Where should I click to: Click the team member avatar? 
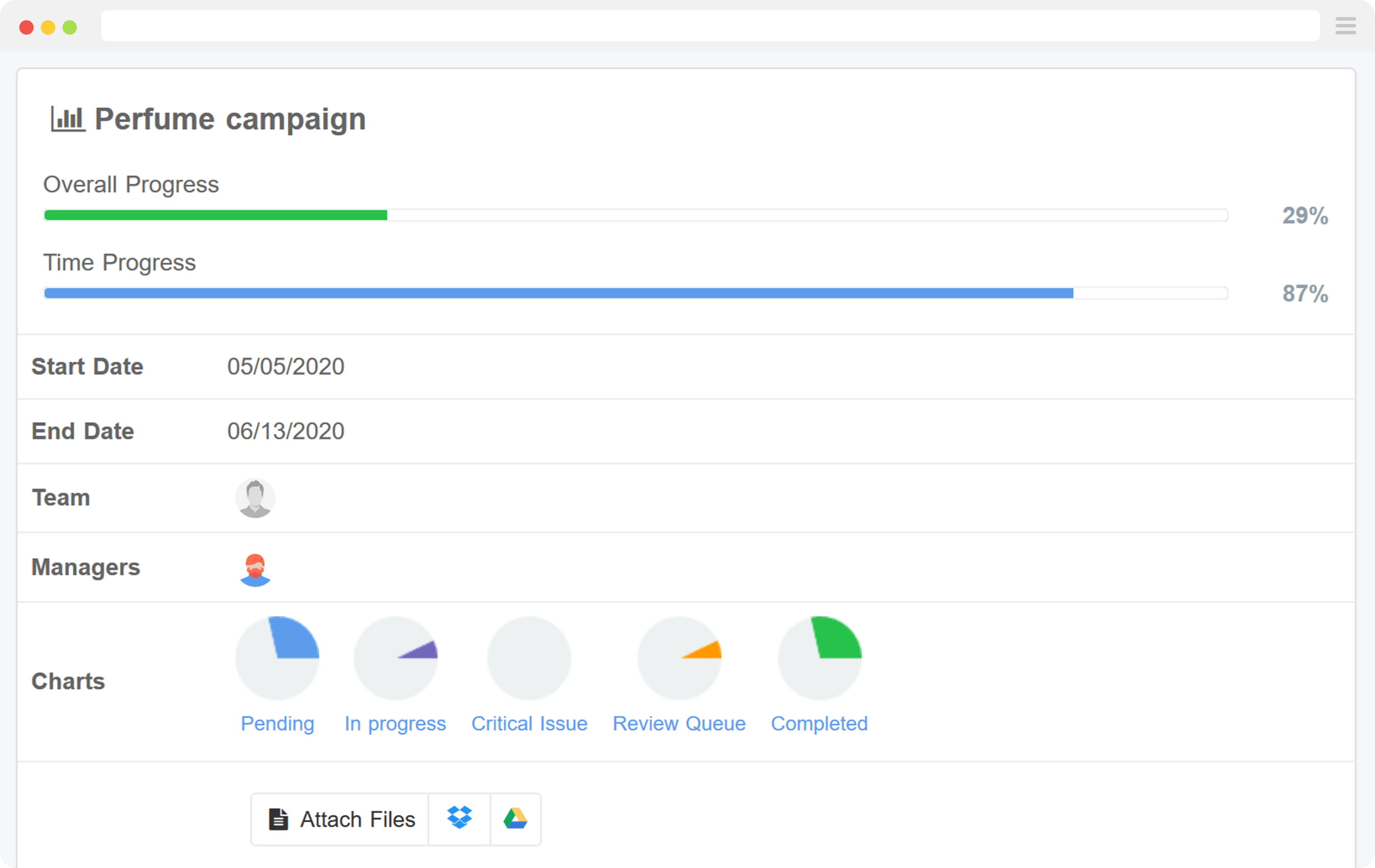(255, 498)
